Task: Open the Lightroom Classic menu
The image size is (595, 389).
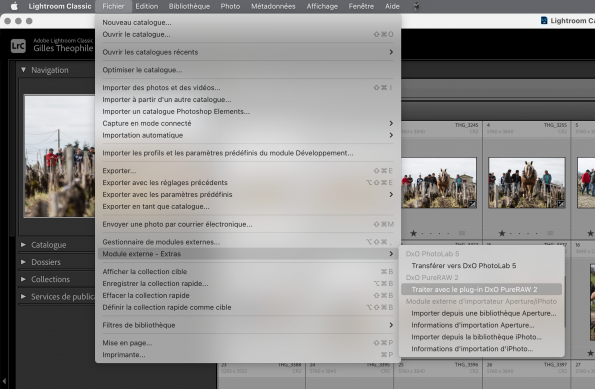Action: coord(60,6)
